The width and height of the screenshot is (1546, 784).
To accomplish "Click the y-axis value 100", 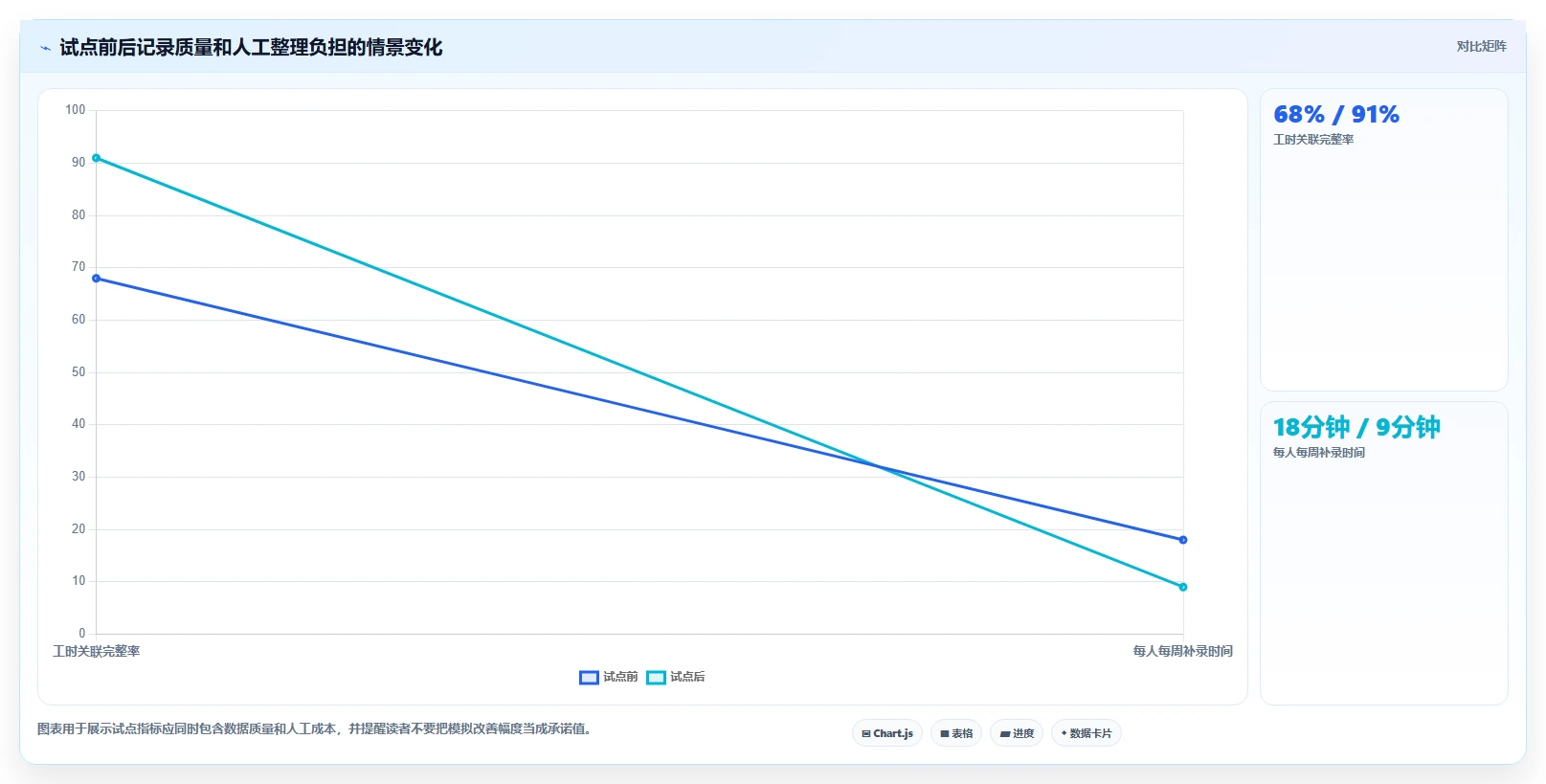I will point(76,110).
